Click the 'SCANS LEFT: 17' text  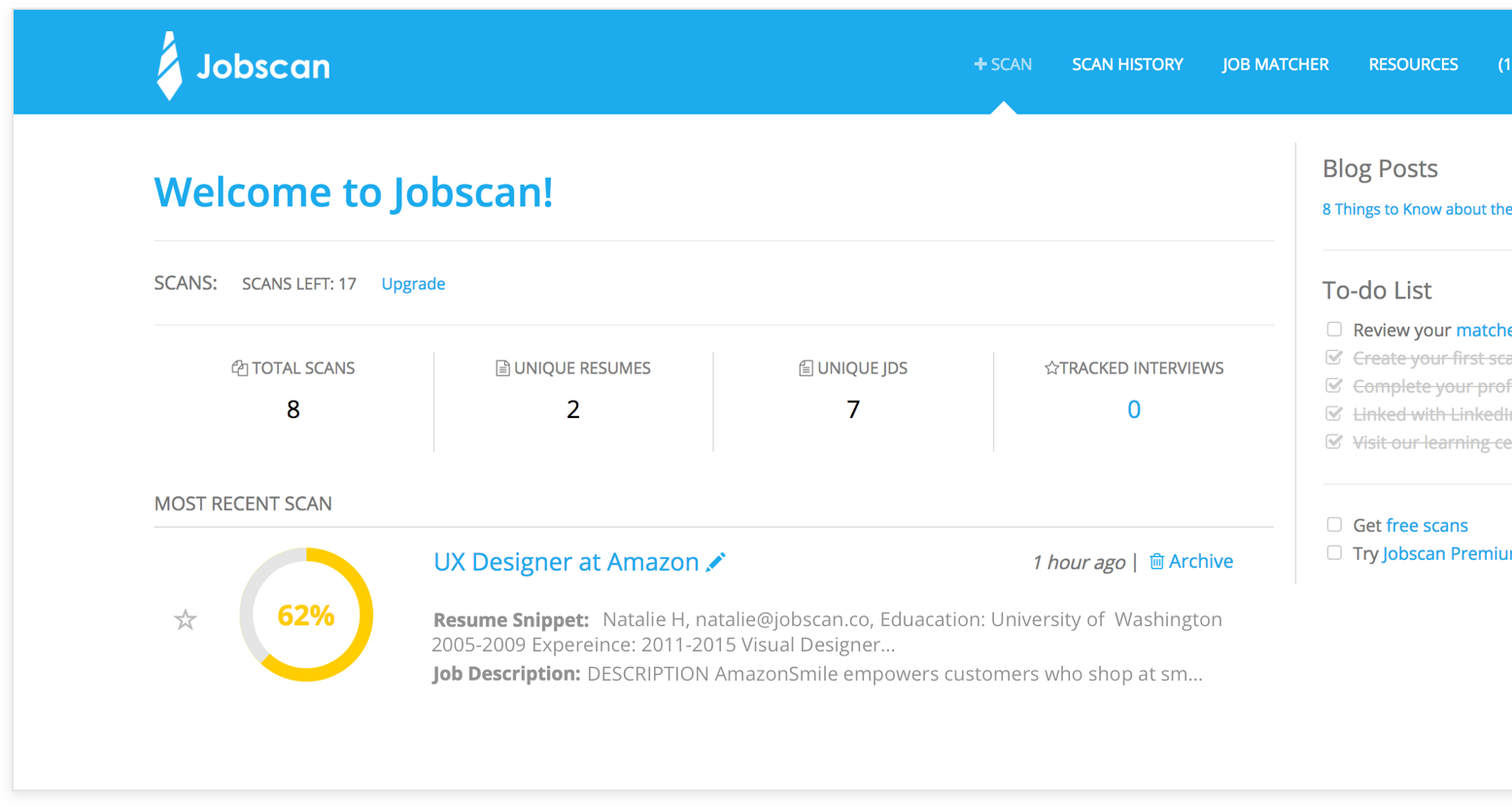tap(299, 284)
